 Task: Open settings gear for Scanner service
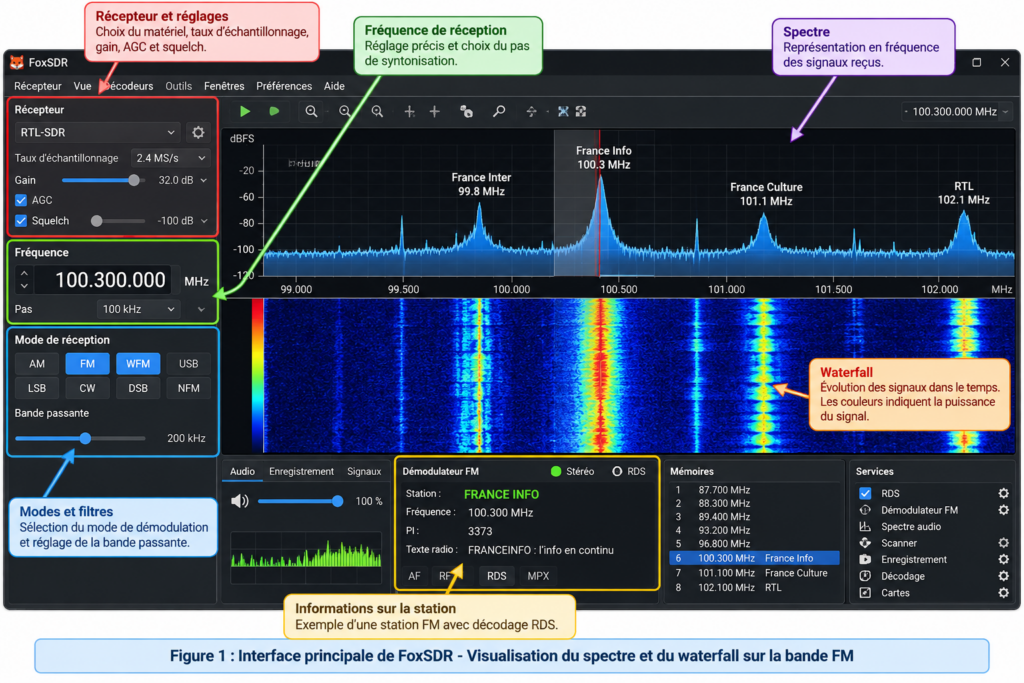click(x=1003, y=543)
